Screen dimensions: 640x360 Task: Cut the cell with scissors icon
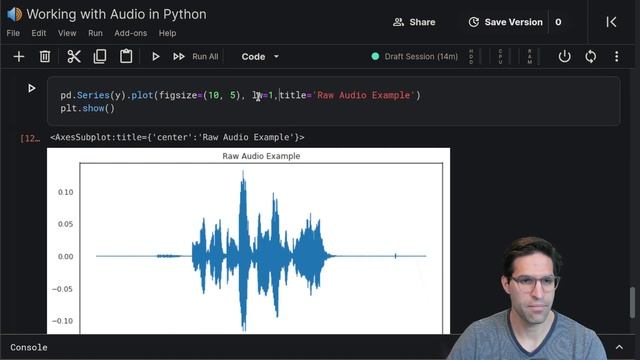(x=73, y=56)
